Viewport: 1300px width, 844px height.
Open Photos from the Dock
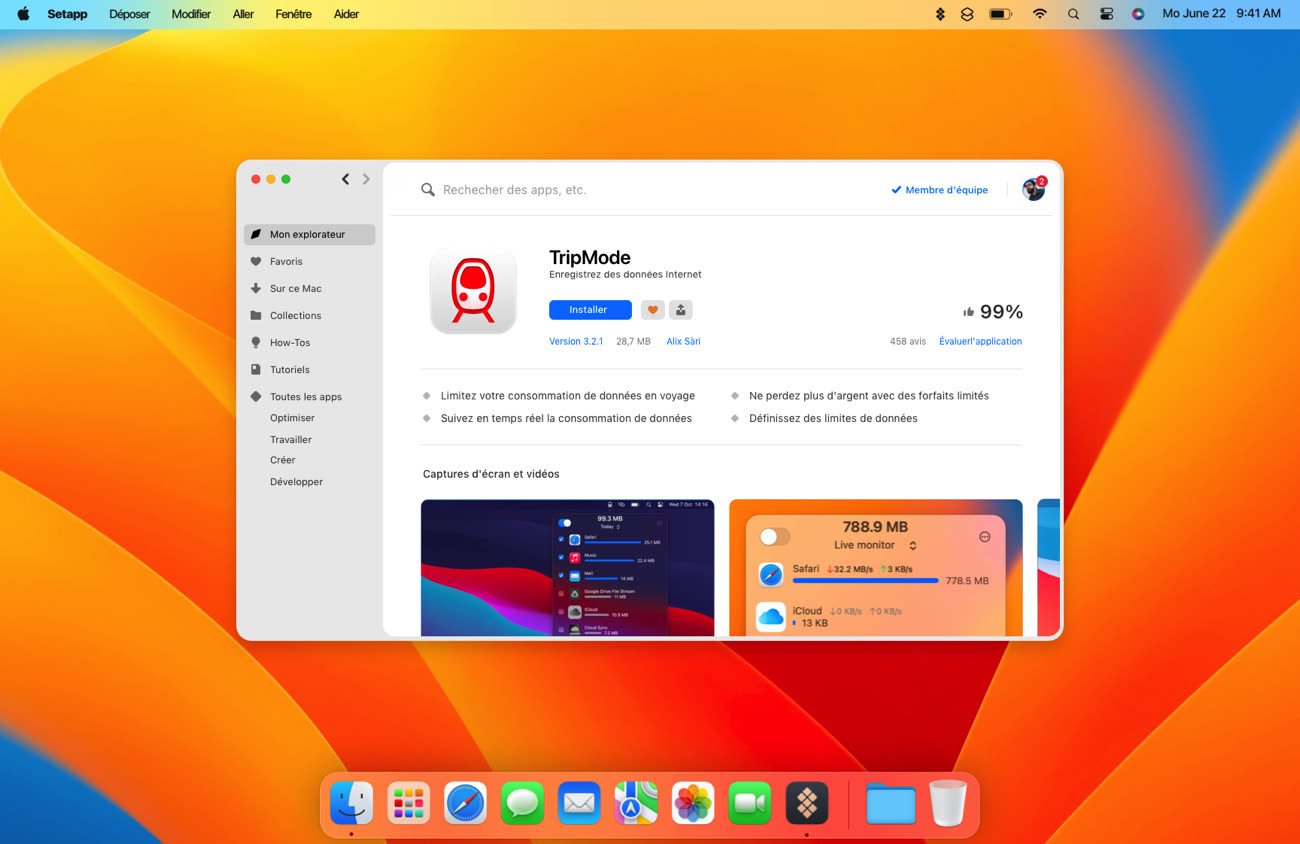tap(693, 803)
